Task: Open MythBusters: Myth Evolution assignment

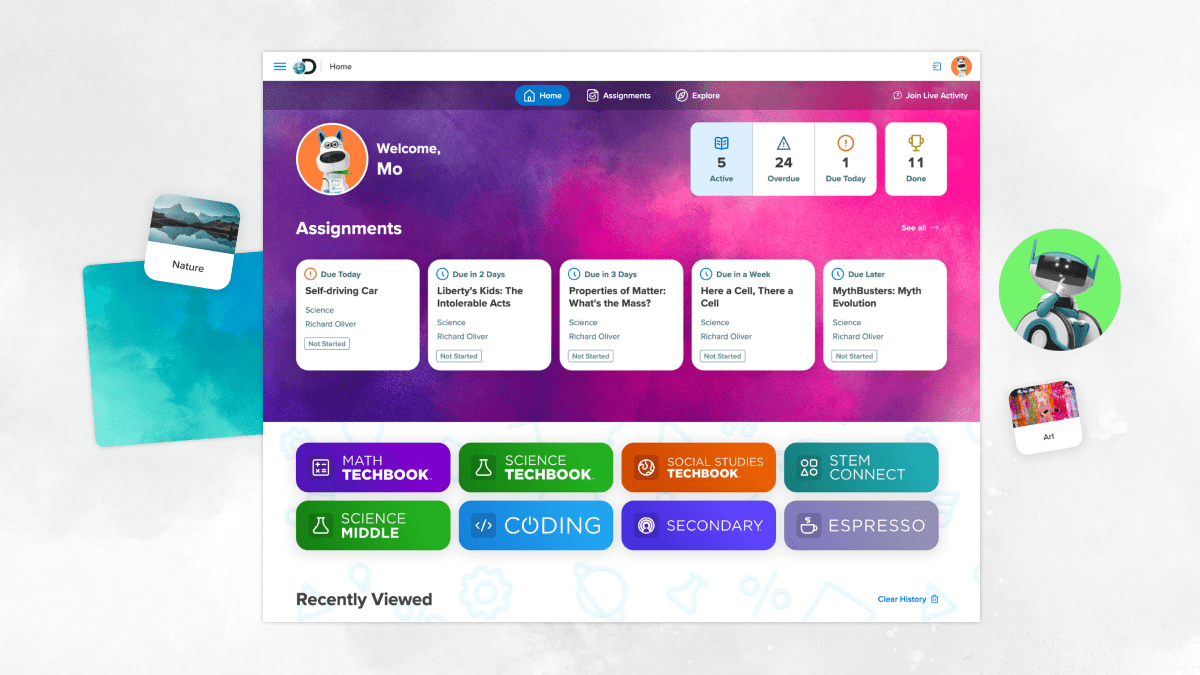Action: [x=885, y=315]
